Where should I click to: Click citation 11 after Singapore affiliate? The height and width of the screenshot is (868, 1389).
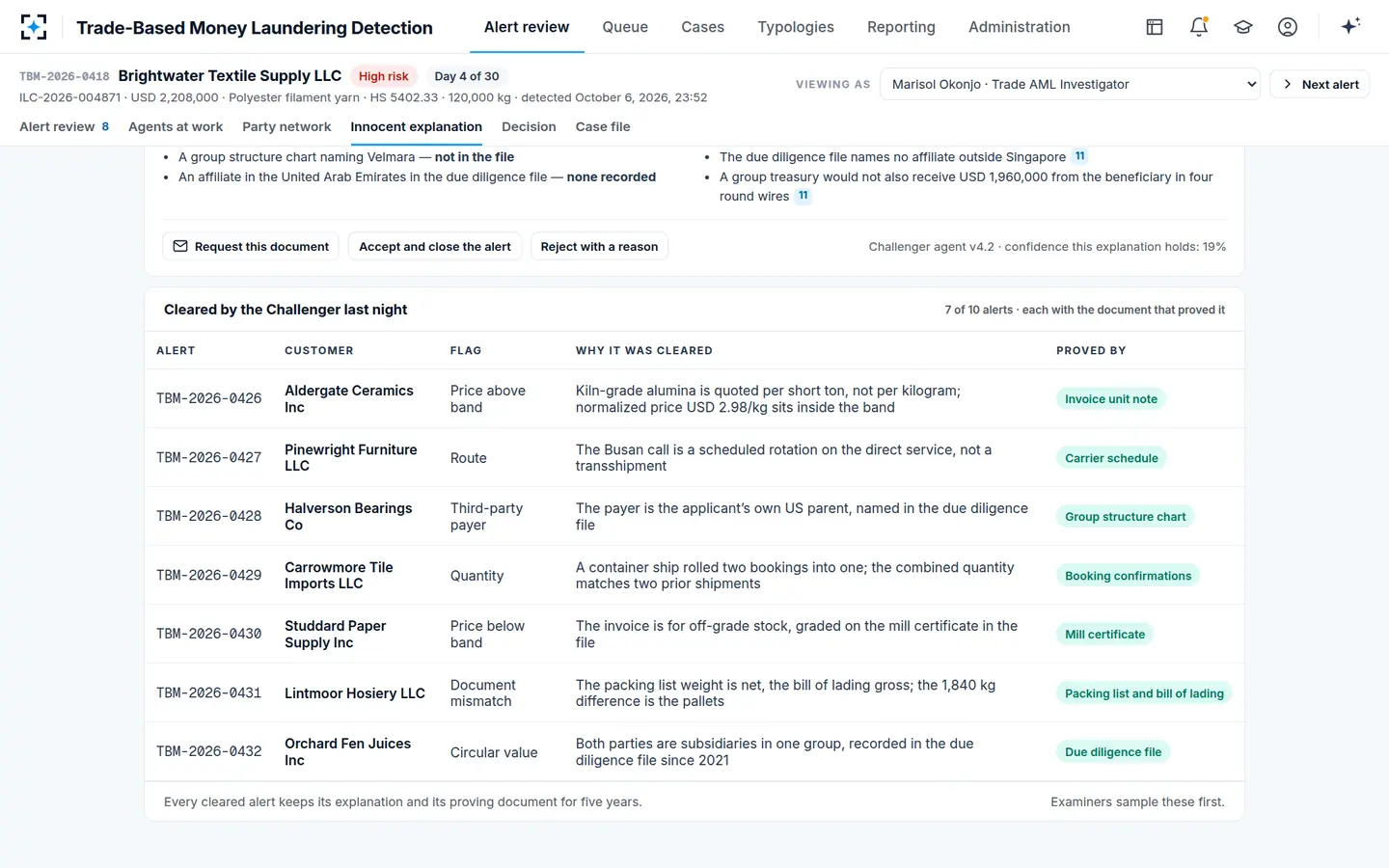tap(1080, 156)
